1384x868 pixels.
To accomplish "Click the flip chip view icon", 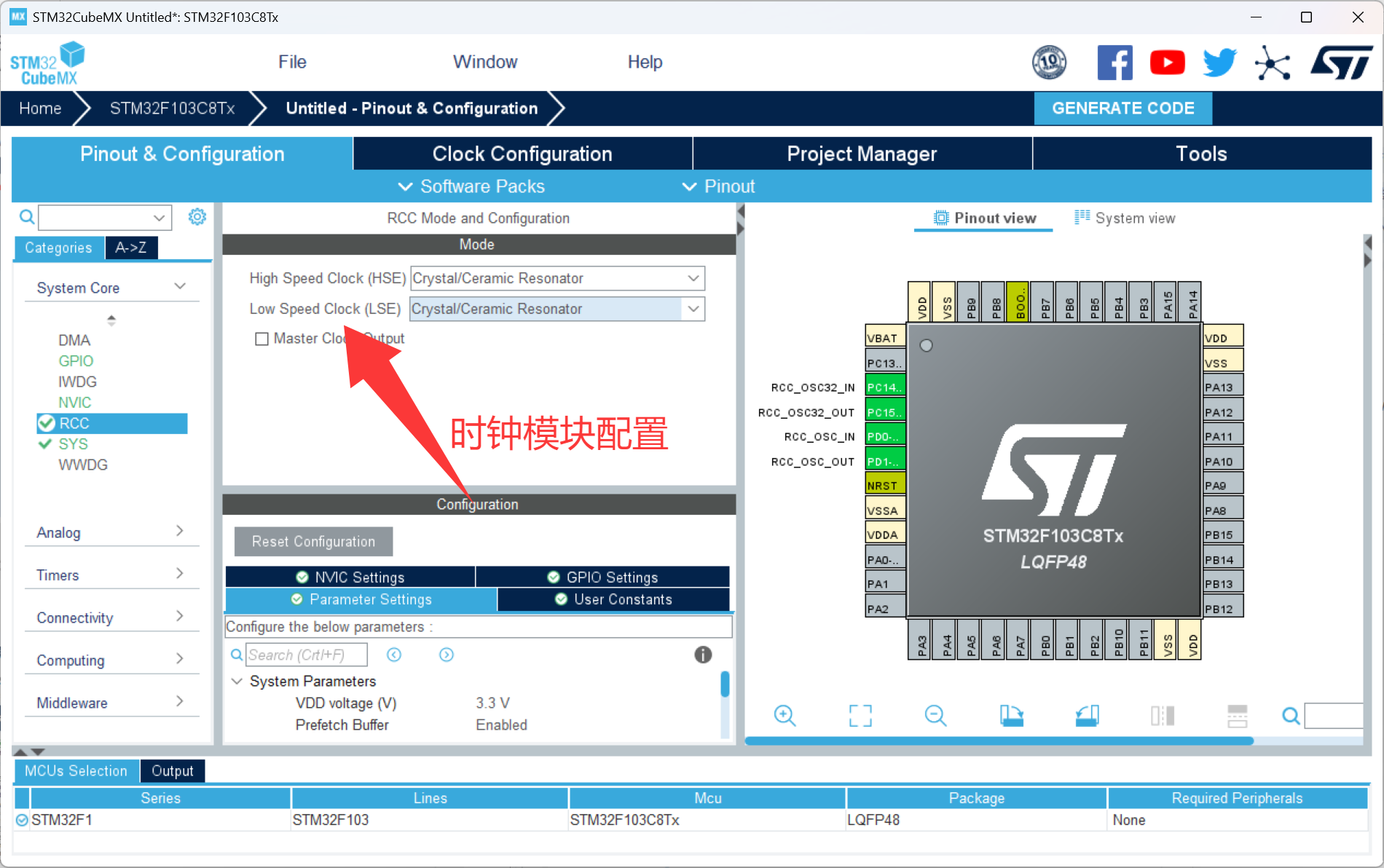I will coord(1163,716).
